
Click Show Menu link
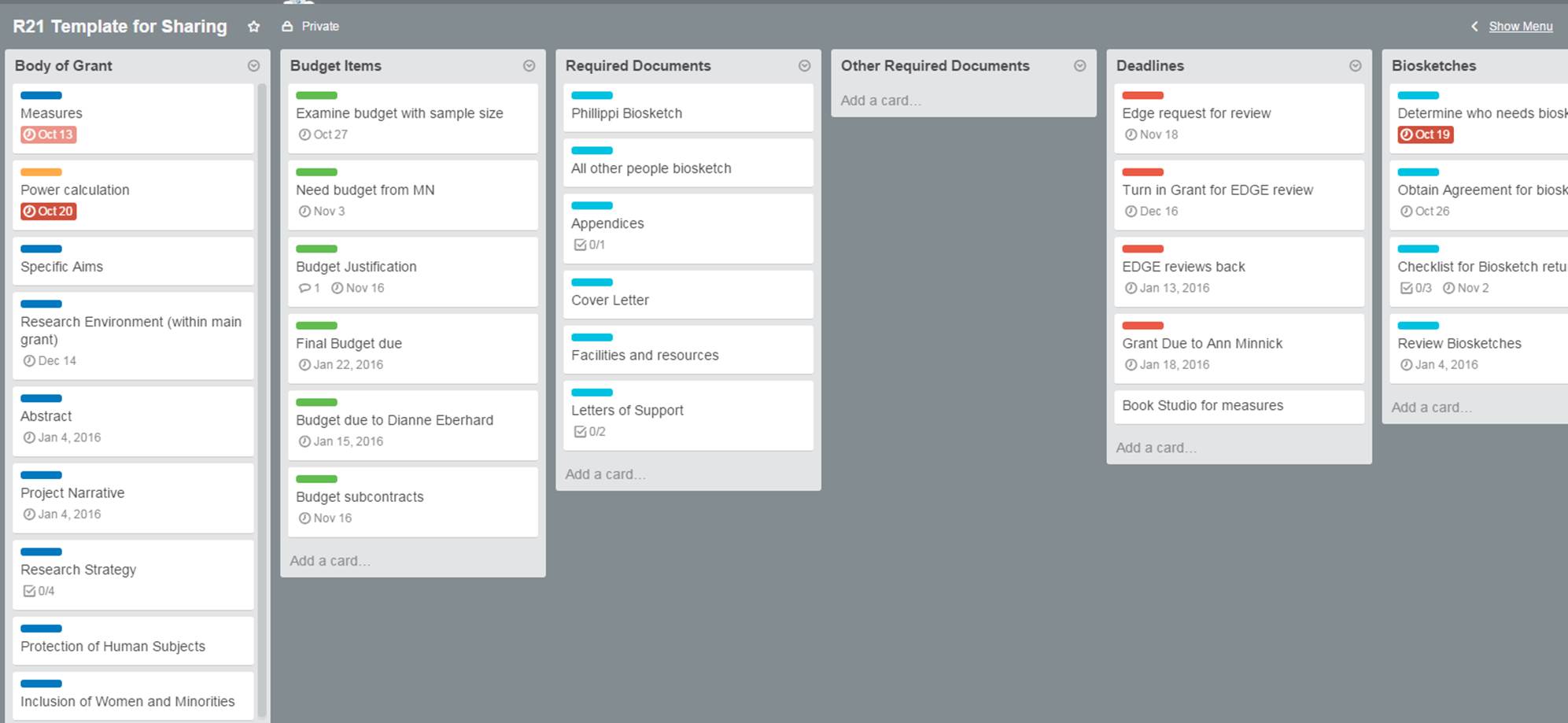point(1520,27)
